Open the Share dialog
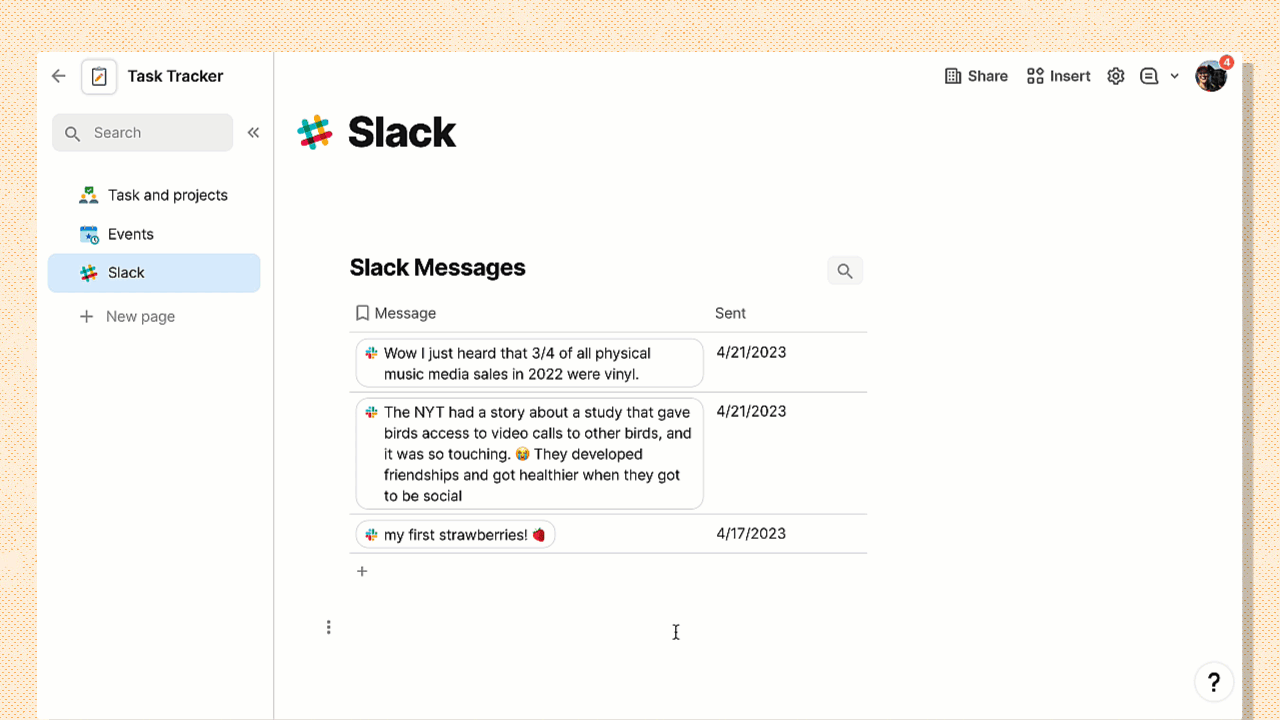The height and width of the screenshot is (720, 1280). coord(976,75)
